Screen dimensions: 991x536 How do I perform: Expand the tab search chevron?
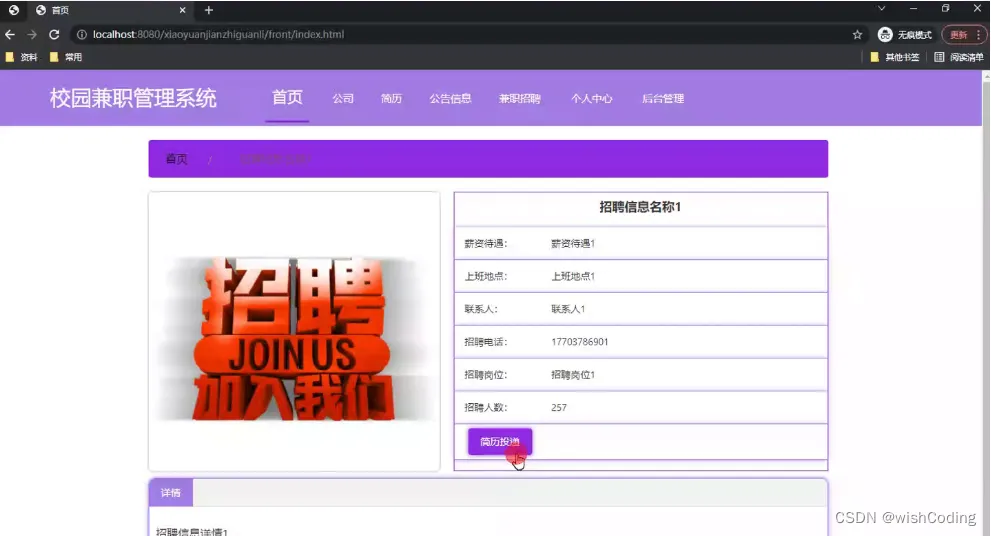(882, 8)
